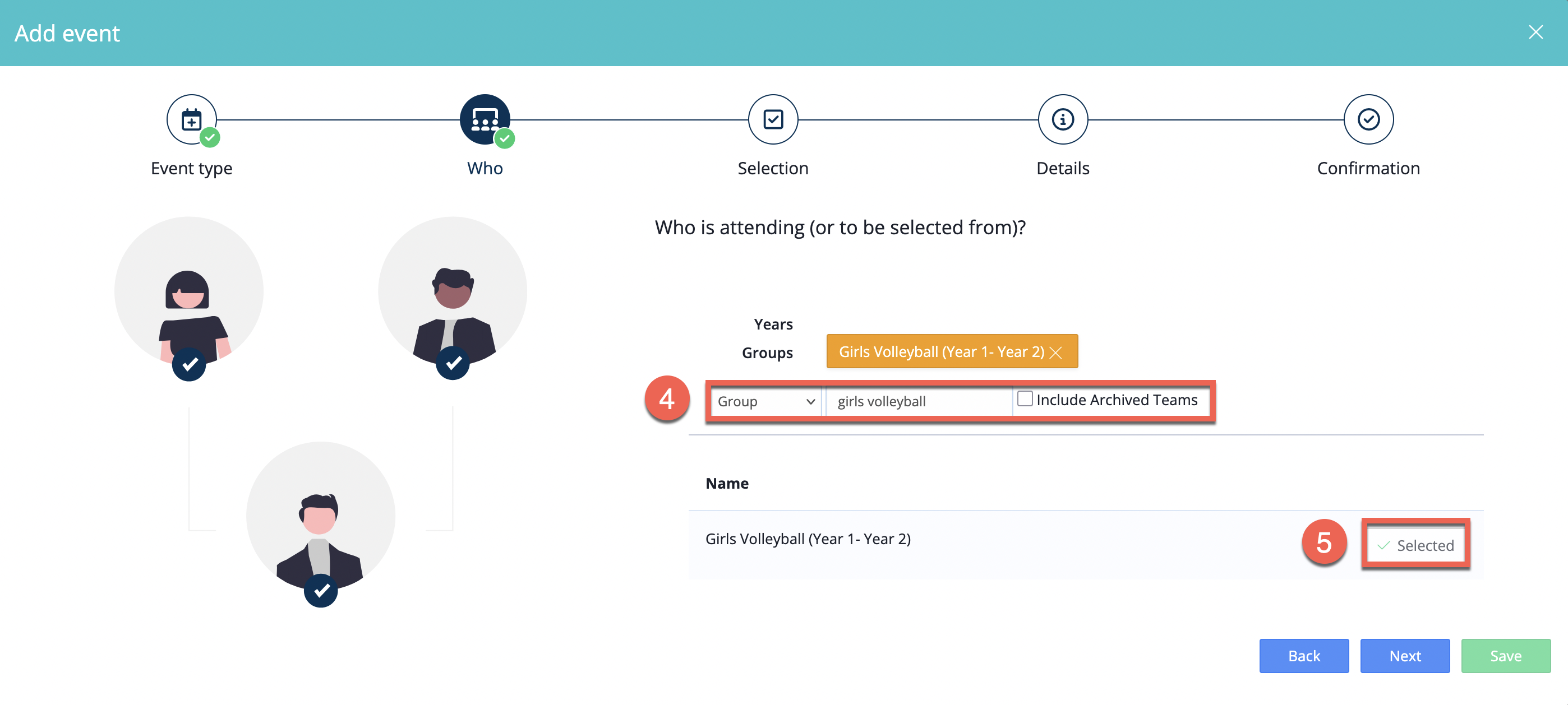Viewport: 1568px width, 705px height.
Task: Open the Group type dropdown
Action: [767, 401]
